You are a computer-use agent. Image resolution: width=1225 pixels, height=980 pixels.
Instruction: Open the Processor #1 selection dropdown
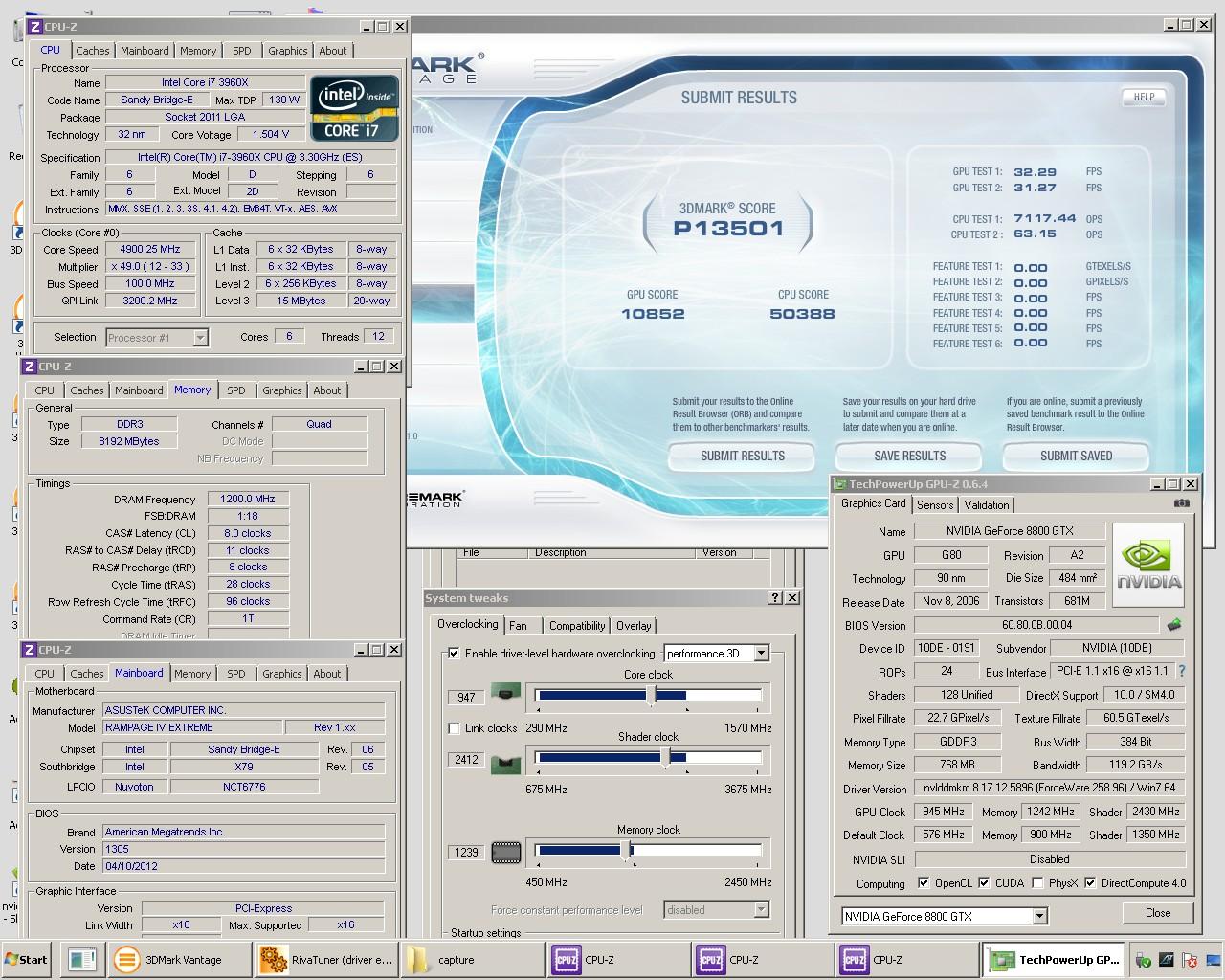[x=200, y=337]
